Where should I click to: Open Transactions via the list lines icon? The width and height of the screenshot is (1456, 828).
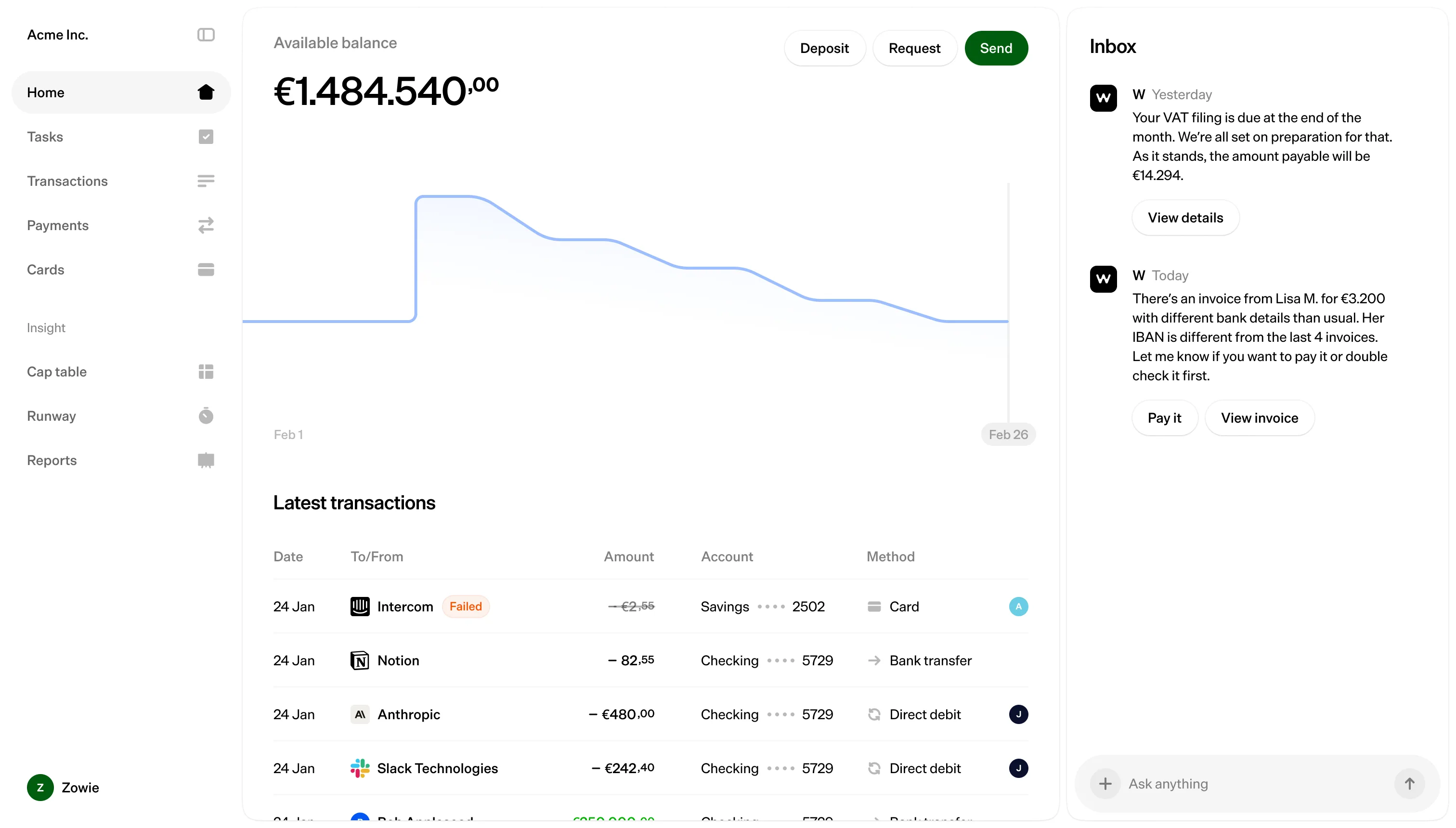(x=205, y=181)
